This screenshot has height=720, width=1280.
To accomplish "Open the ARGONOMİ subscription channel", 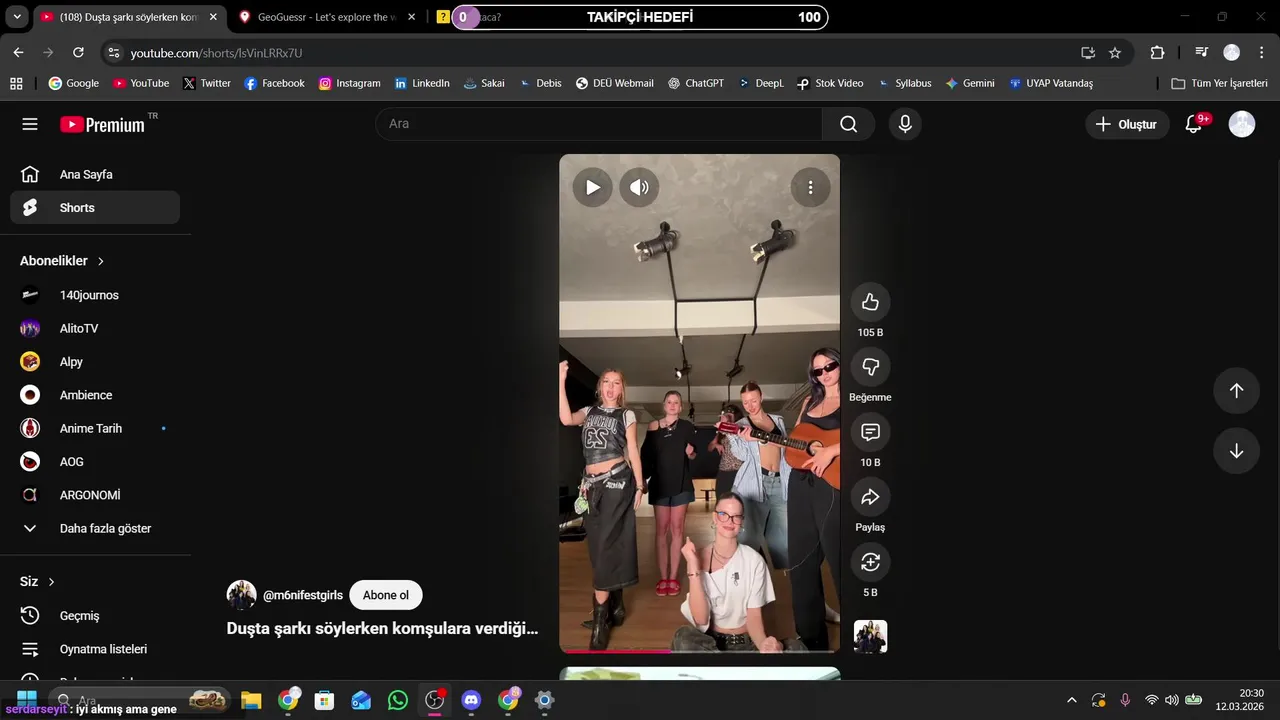I will point(95,495).
